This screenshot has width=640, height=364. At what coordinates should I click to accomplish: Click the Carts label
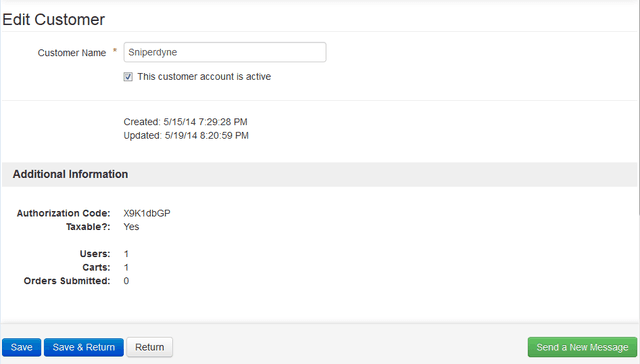96,267
